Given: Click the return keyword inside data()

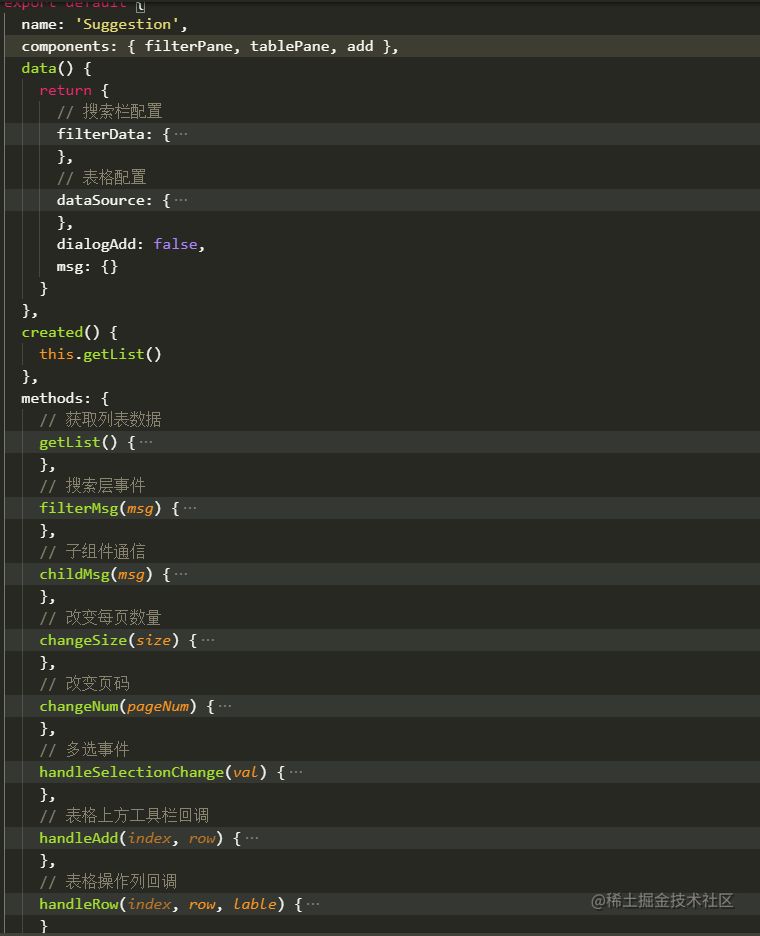Looking at the screenshot, I should pos(65,90).
